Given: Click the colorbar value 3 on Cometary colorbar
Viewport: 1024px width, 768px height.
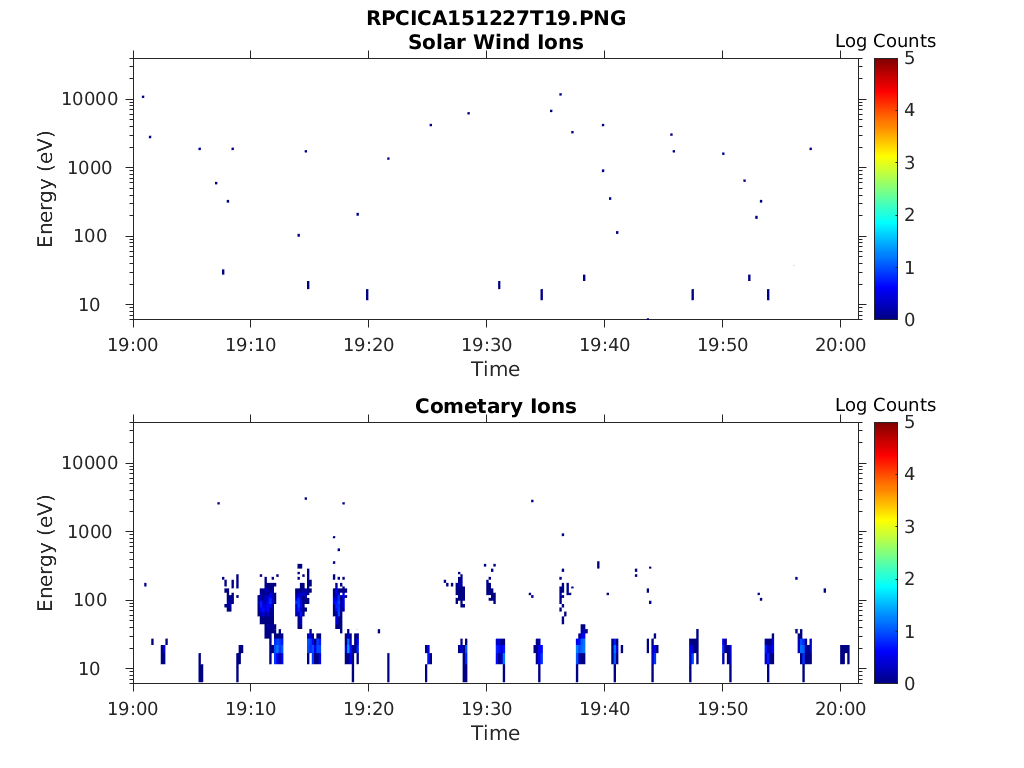Looking at the screenshot, I should [x=909, y=526].
